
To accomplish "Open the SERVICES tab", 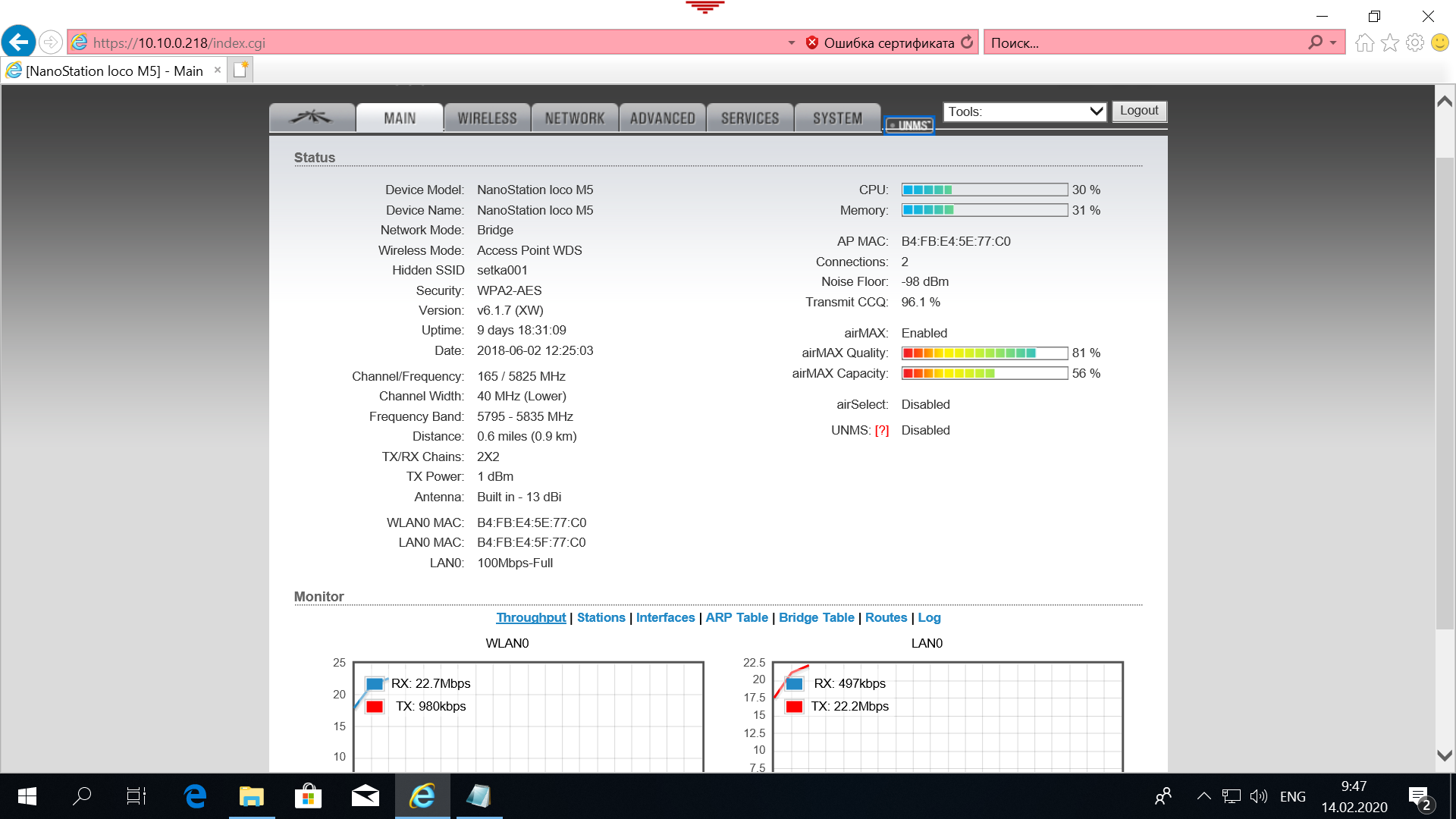I will coord(750,118).
